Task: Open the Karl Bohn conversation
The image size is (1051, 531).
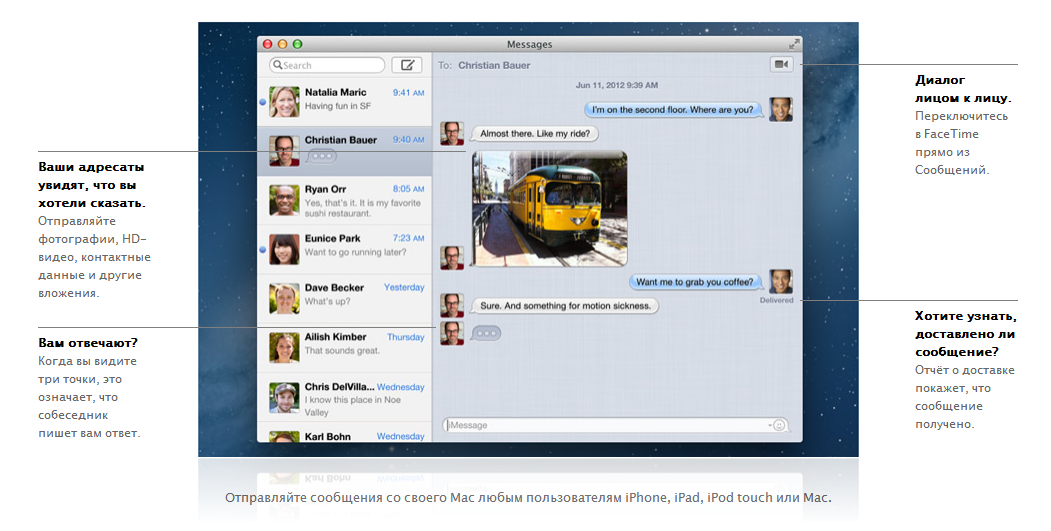Action: pos(345,432)
